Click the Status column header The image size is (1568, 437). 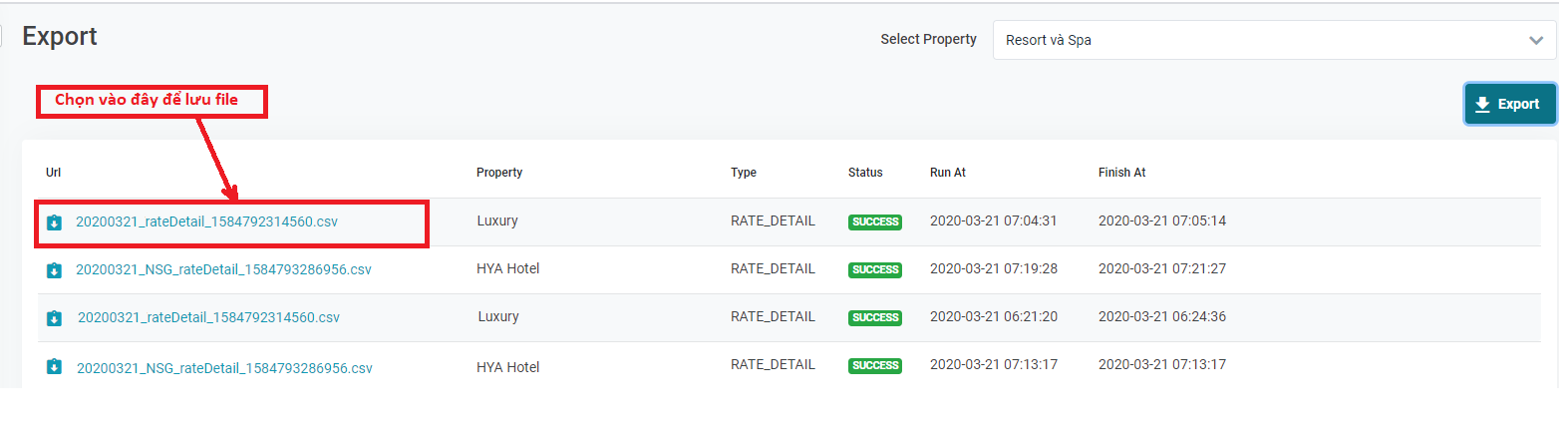tap(865, 173)
